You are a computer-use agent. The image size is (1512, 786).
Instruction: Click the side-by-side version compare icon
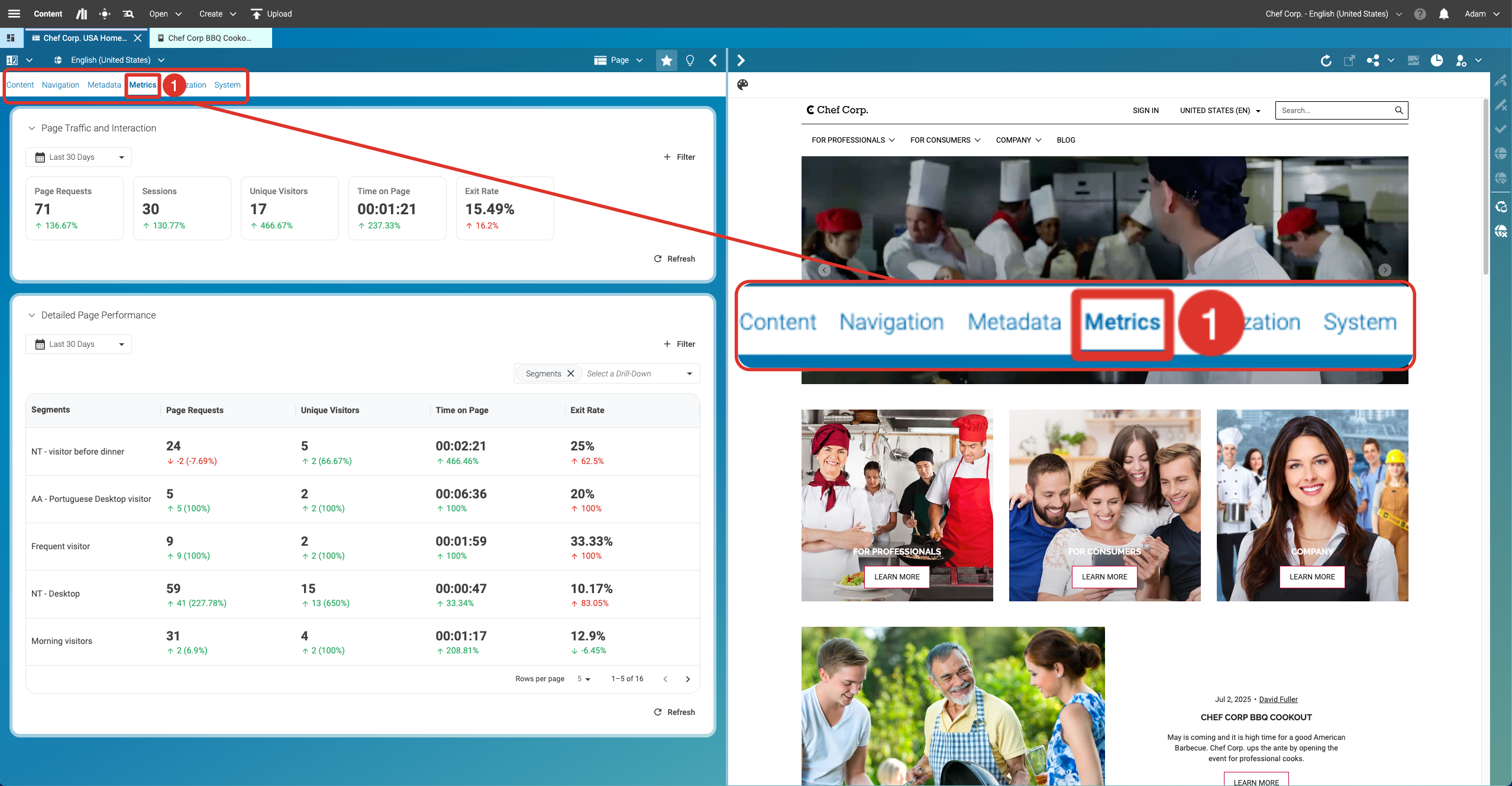[12, 60]
